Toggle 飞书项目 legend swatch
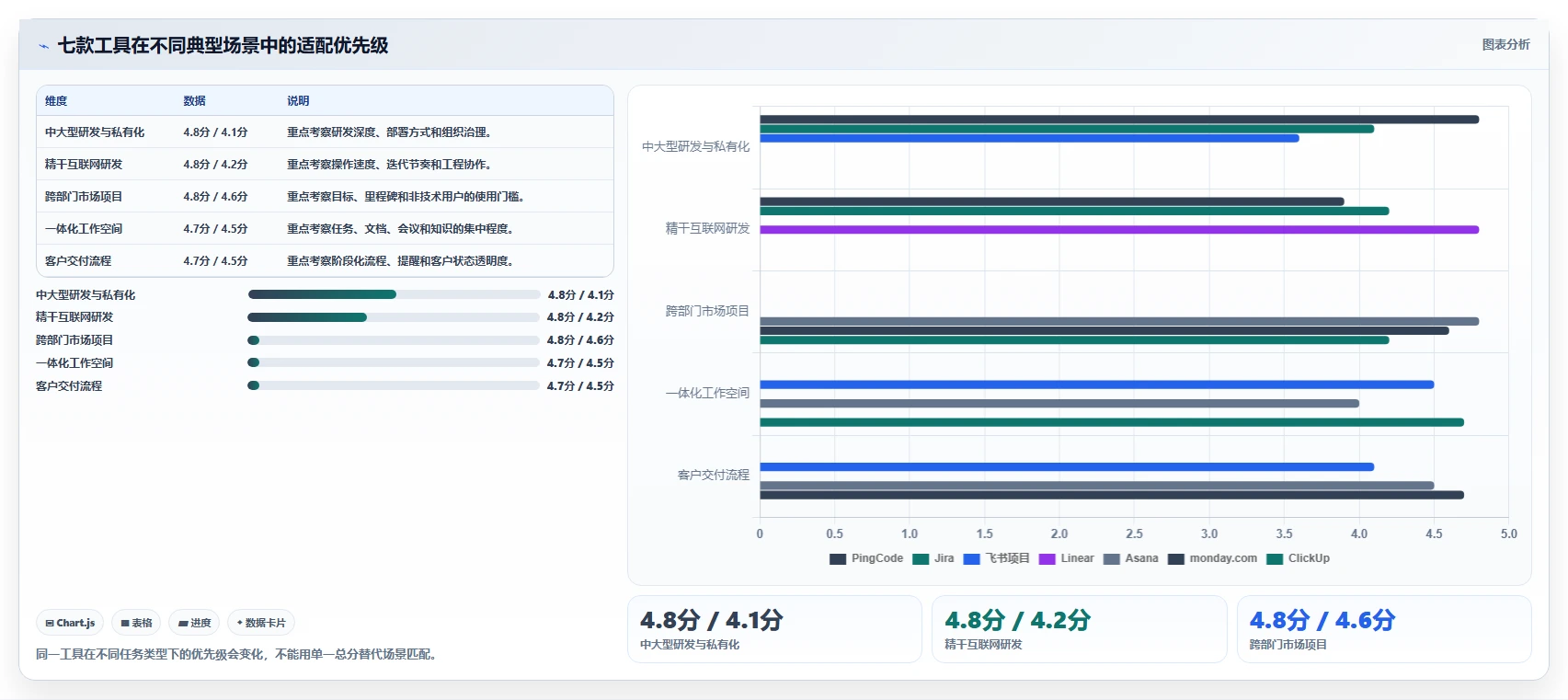The width and height of the screenshot is (1568, 700). 972,559
